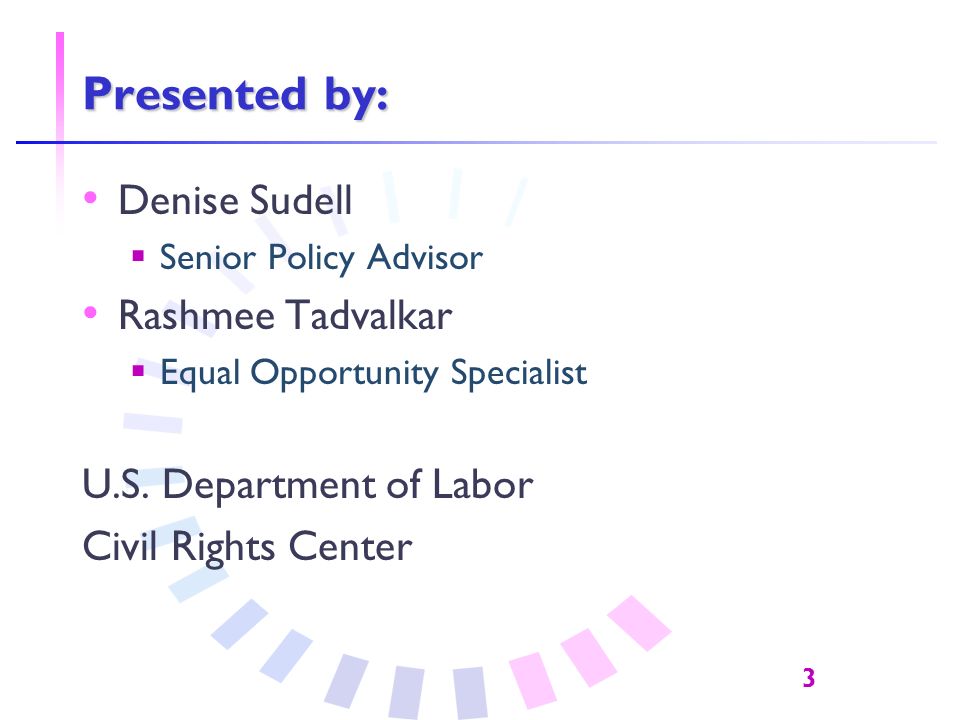Click the pink bullet beside Rashmee Tadvalkar
Viewport: 960px width, 720px height.
pyautogui.click(x=91, y=312)
